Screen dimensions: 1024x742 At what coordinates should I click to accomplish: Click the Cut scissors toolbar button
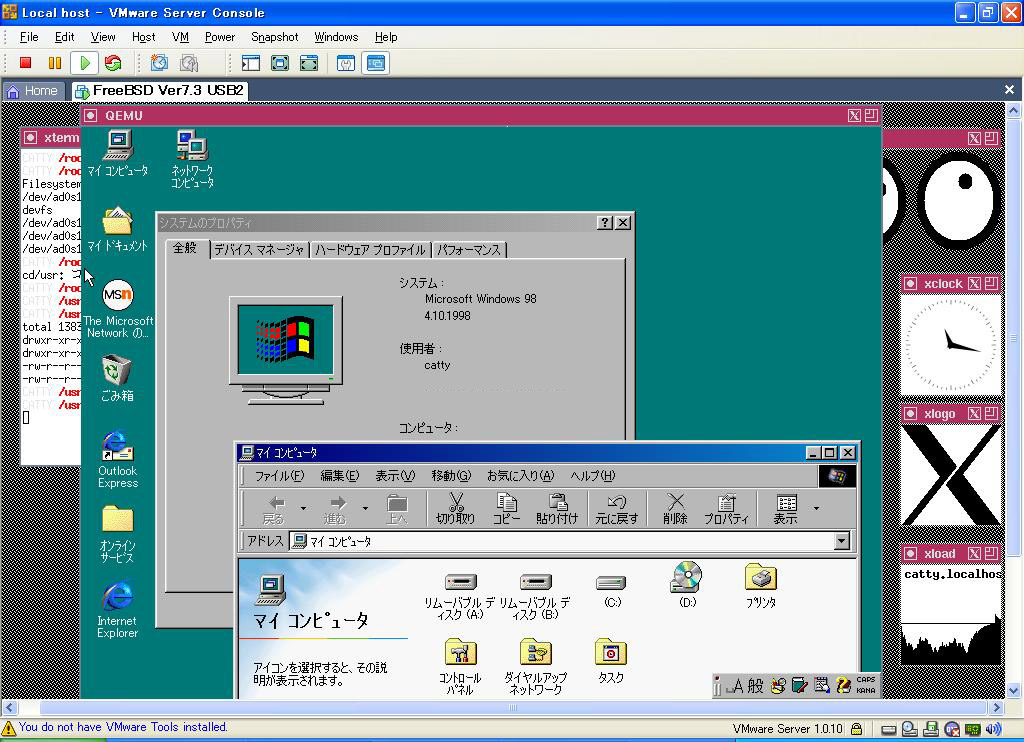click(455, 508)
